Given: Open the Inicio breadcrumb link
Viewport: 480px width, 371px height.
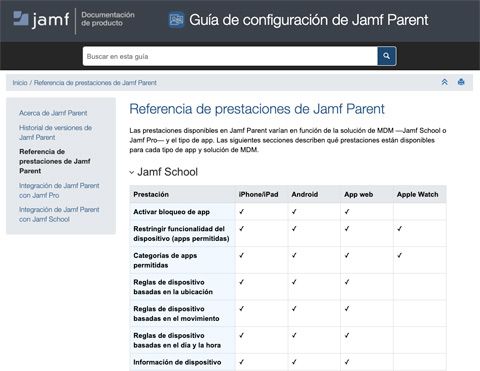Looking at the screenshot, I should [20, 83].
